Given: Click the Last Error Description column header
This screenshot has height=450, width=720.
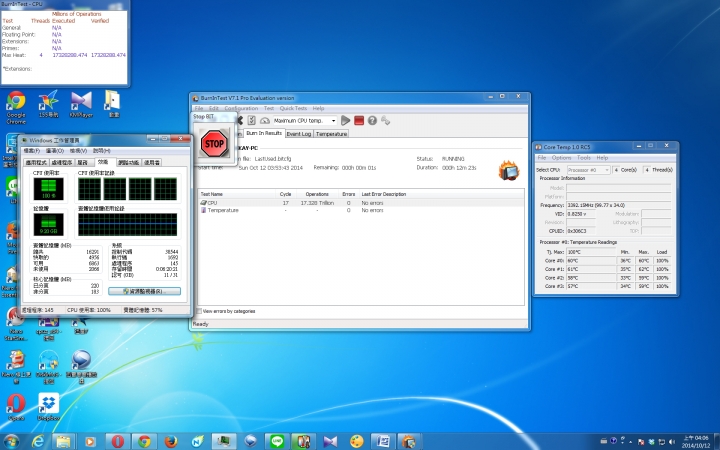Looking at the screenshot, I should pos(441,194).
